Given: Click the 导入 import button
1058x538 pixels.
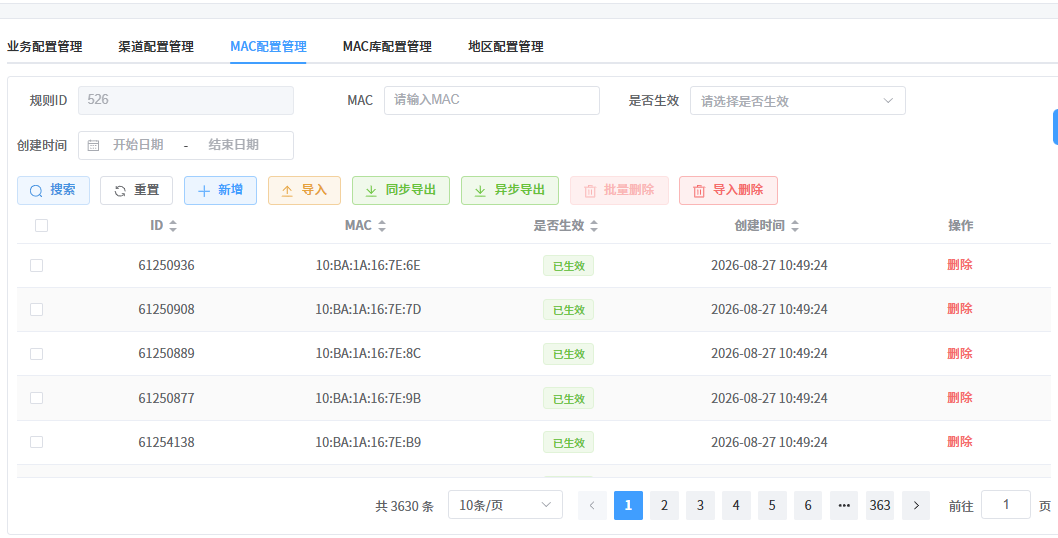Looking at the screenshot, I should (304, 190).
